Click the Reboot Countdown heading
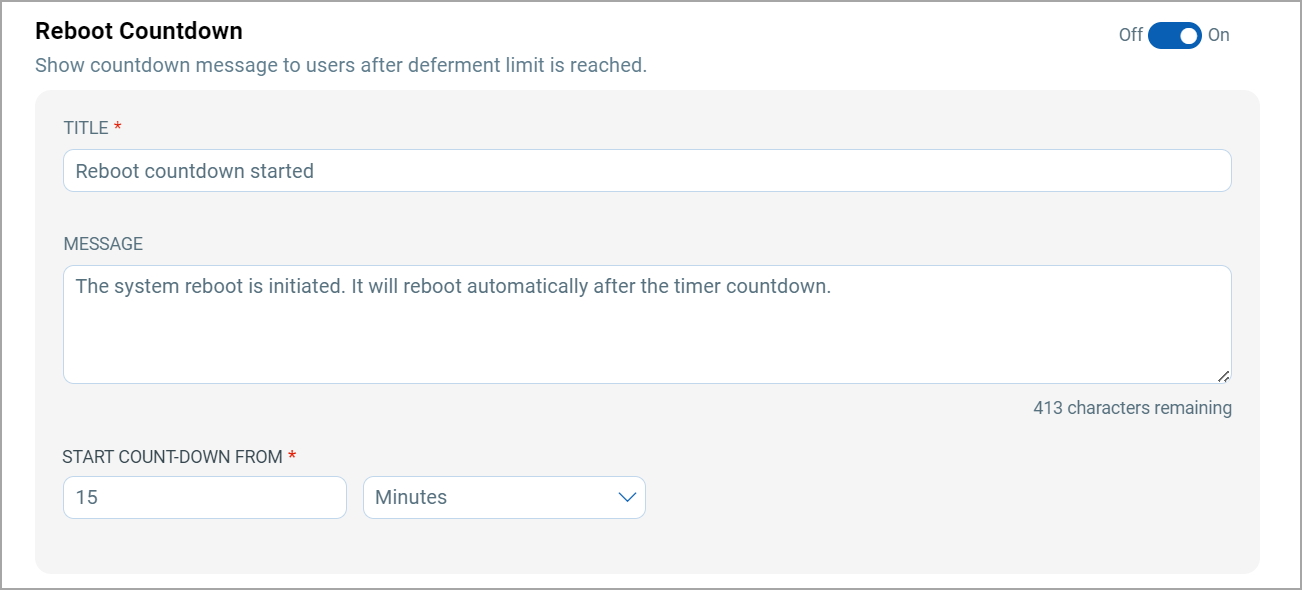The height and width of the screenshot is (590, 1302). pos(138,31)
